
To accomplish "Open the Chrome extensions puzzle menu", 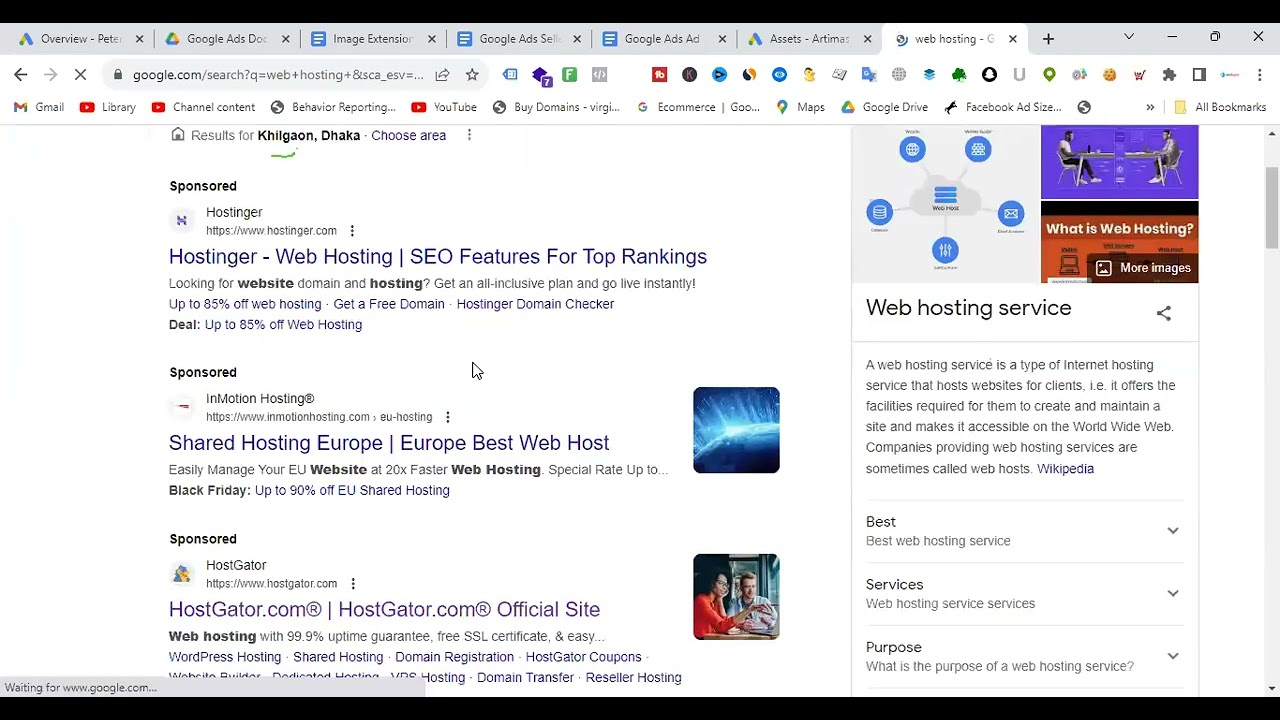I will pyautogui.click(x=1169, y=75).
